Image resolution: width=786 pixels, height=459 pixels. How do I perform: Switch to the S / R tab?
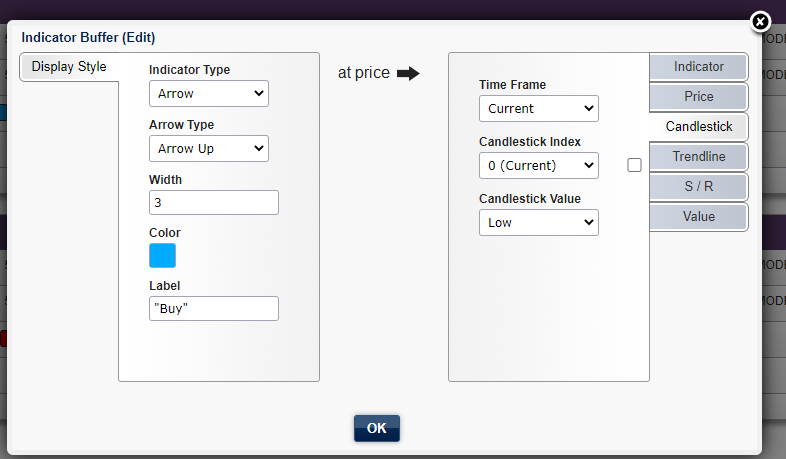pyautogui.click(x=698, y=186)
